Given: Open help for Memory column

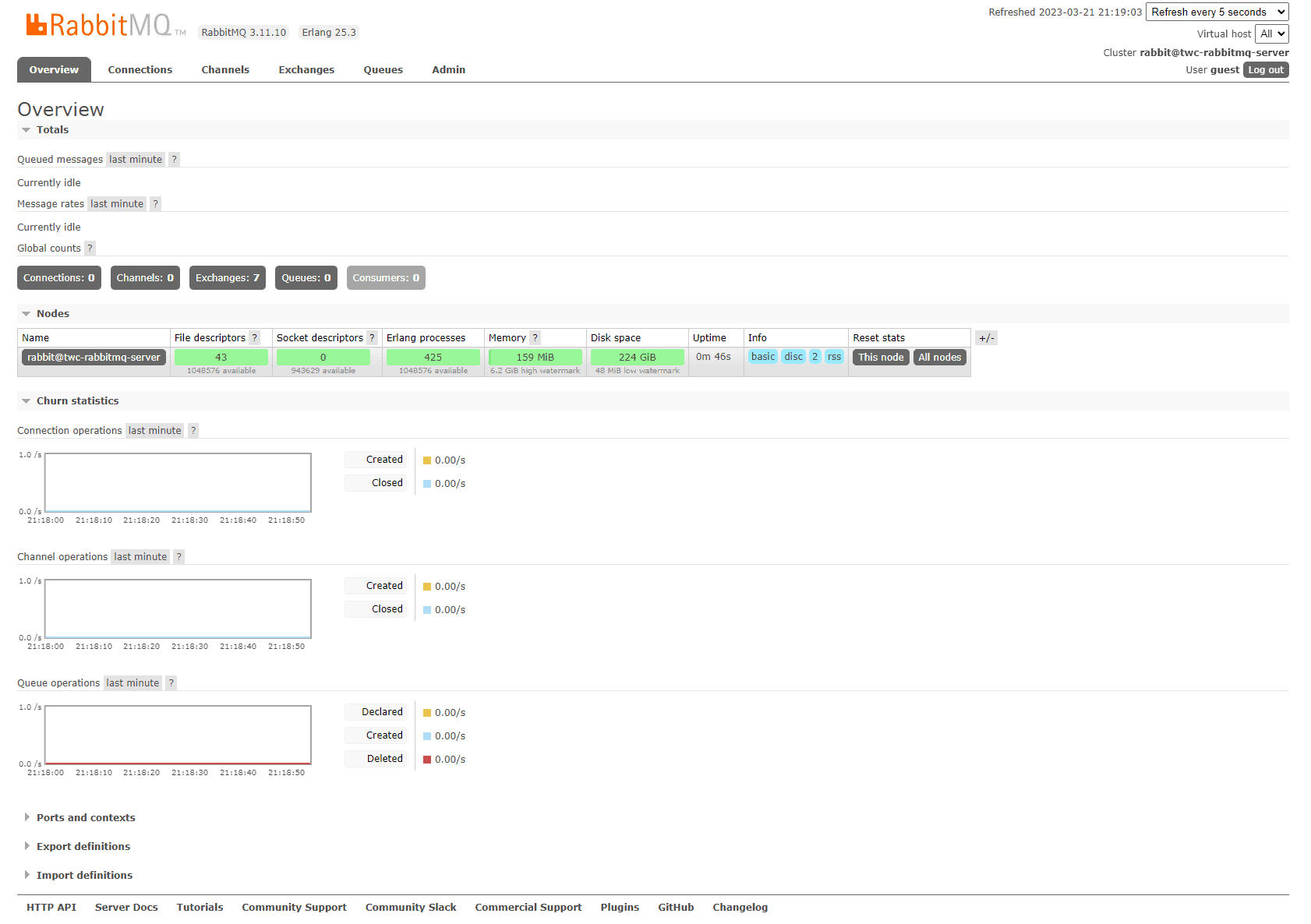Looking at the screenshot, I should (x=535, y=337).
